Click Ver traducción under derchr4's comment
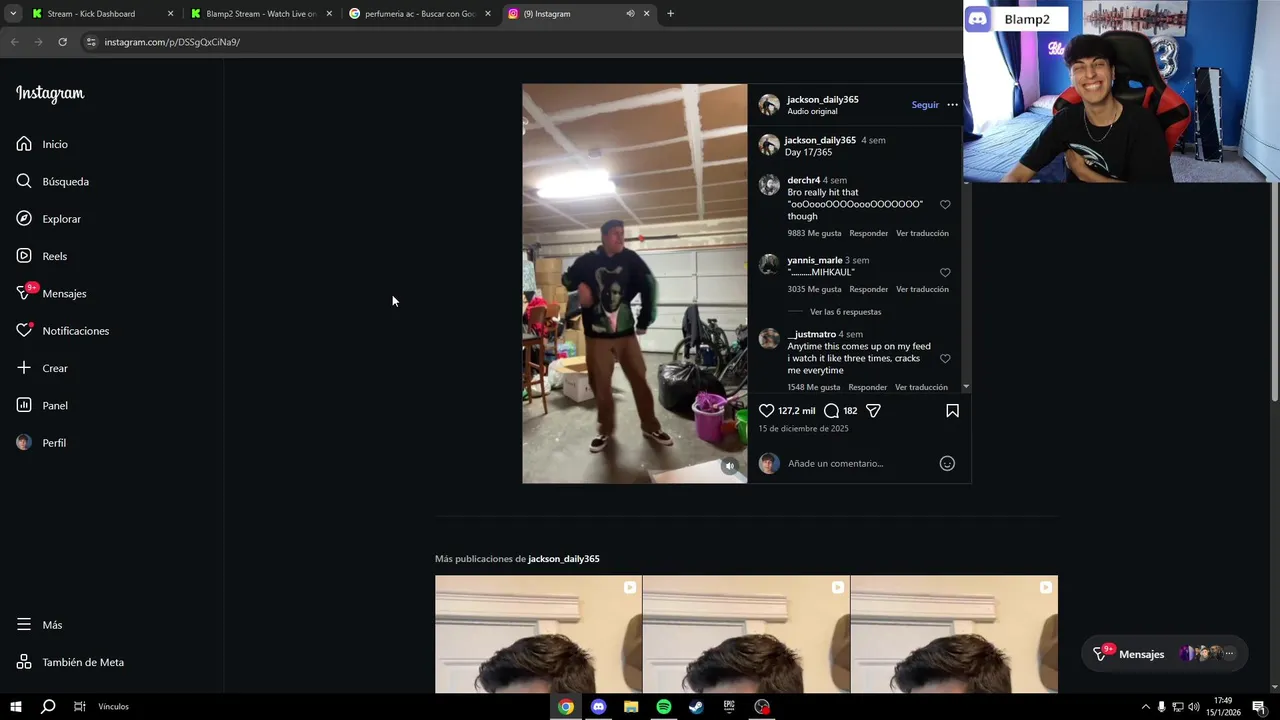The width and height of the screenshot is (1280, 720). [922, 233]
